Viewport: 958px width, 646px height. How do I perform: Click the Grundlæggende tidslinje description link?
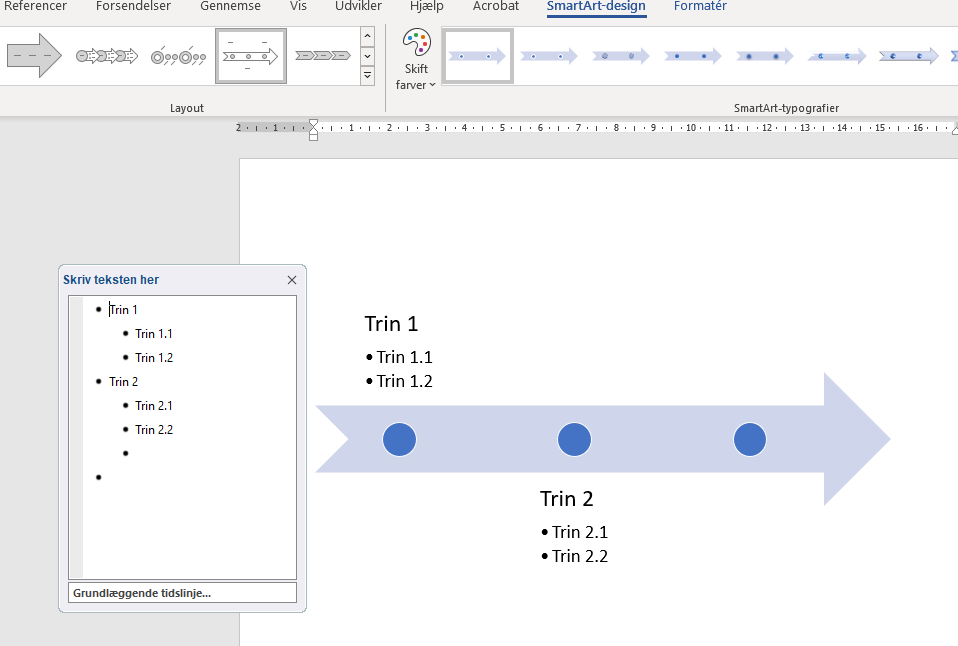tap(142, 593)
